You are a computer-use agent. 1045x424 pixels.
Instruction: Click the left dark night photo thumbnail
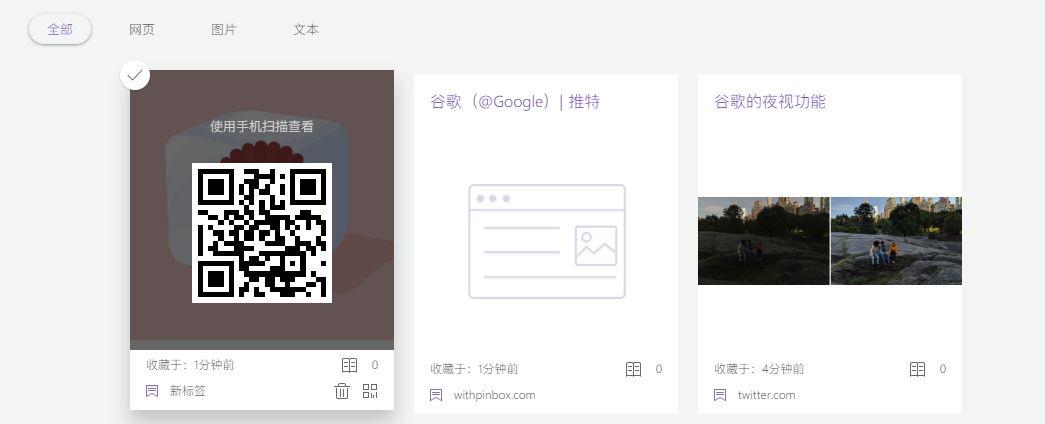click(x=764, y=241)
